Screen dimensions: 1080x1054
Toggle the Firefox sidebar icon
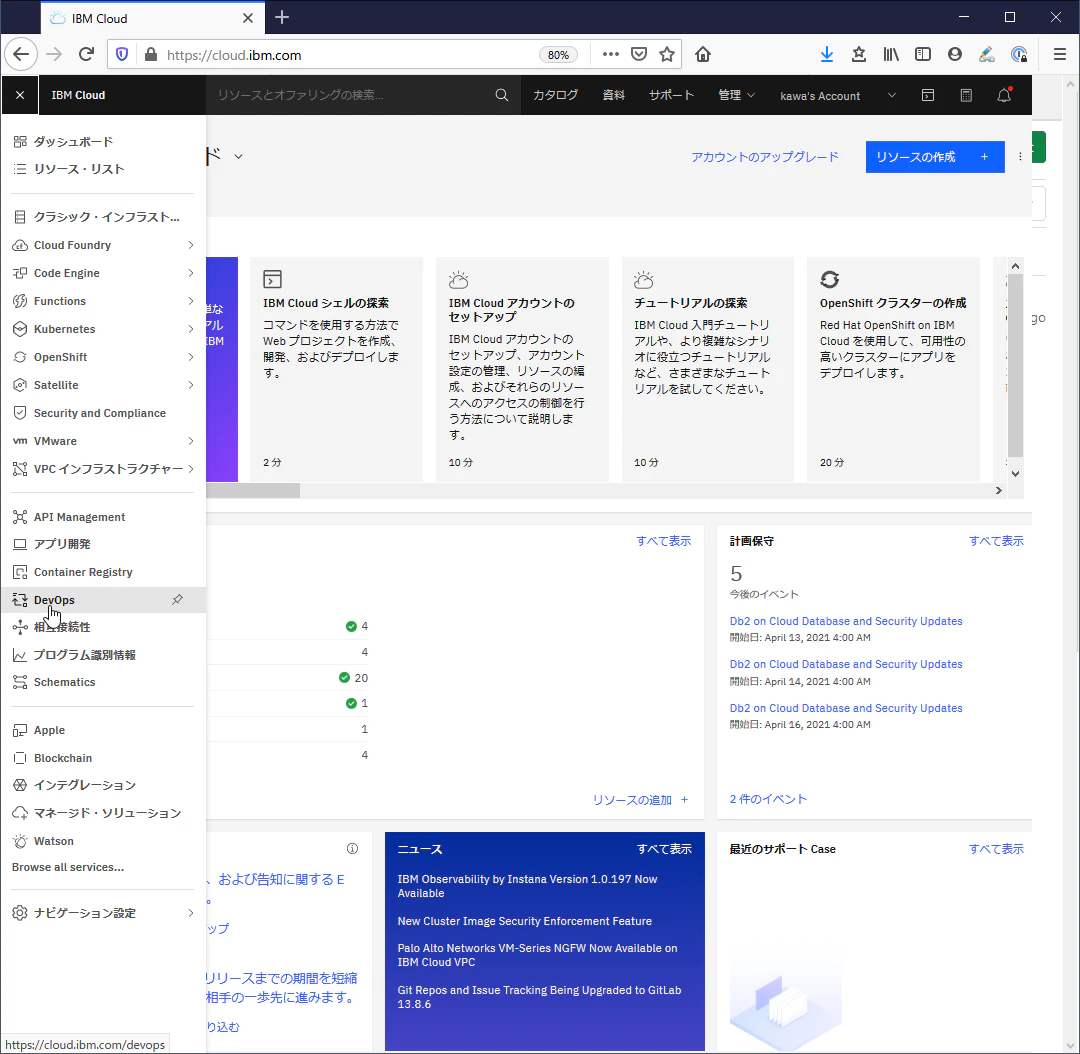[922, 54]
